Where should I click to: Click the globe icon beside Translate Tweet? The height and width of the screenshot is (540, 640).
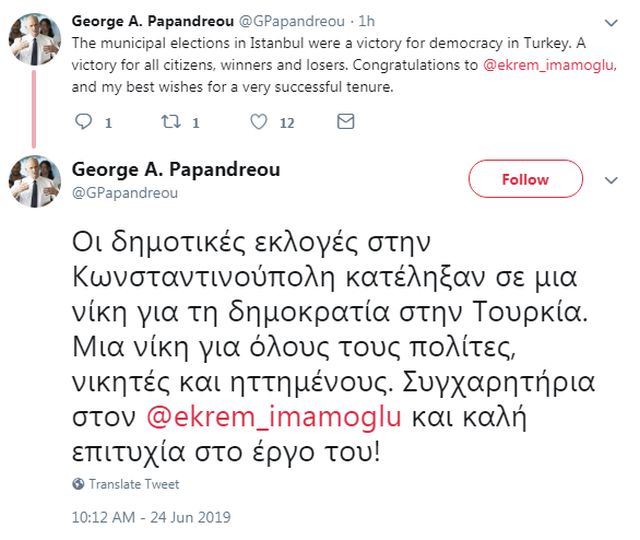[79, 484]
